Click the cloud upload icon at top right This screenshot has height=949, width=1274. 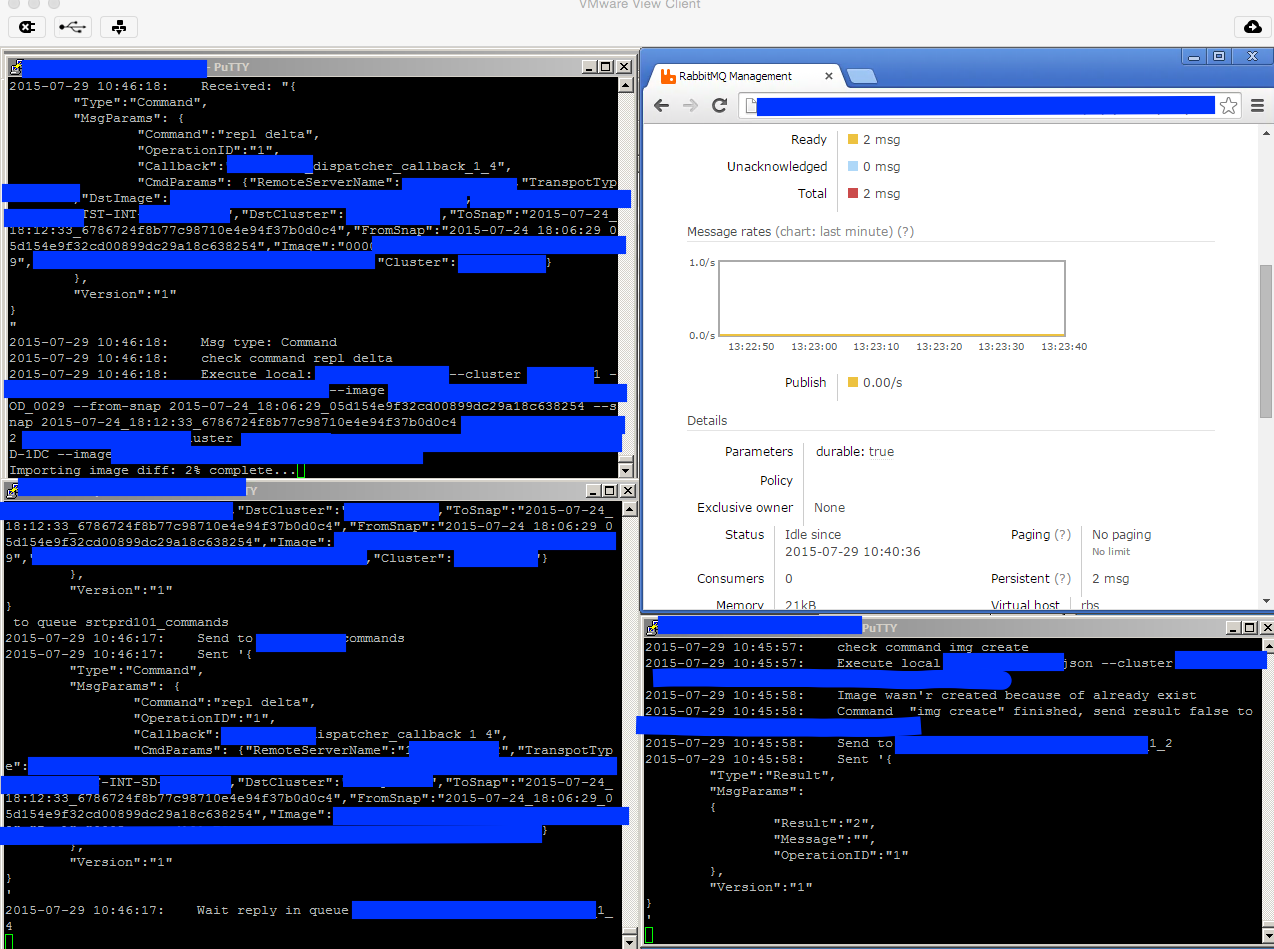[x=1252, y=27]
